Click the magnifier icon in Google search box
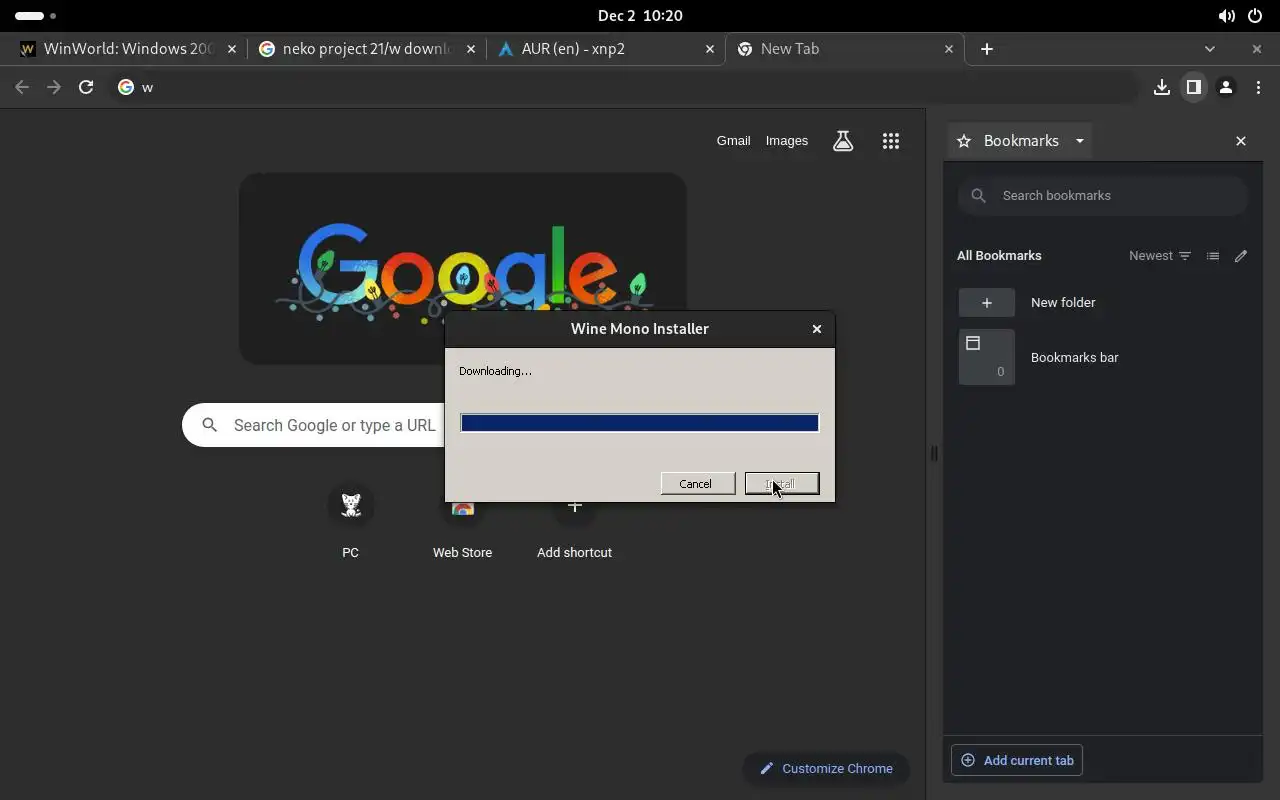 click(x=210, y=425)
